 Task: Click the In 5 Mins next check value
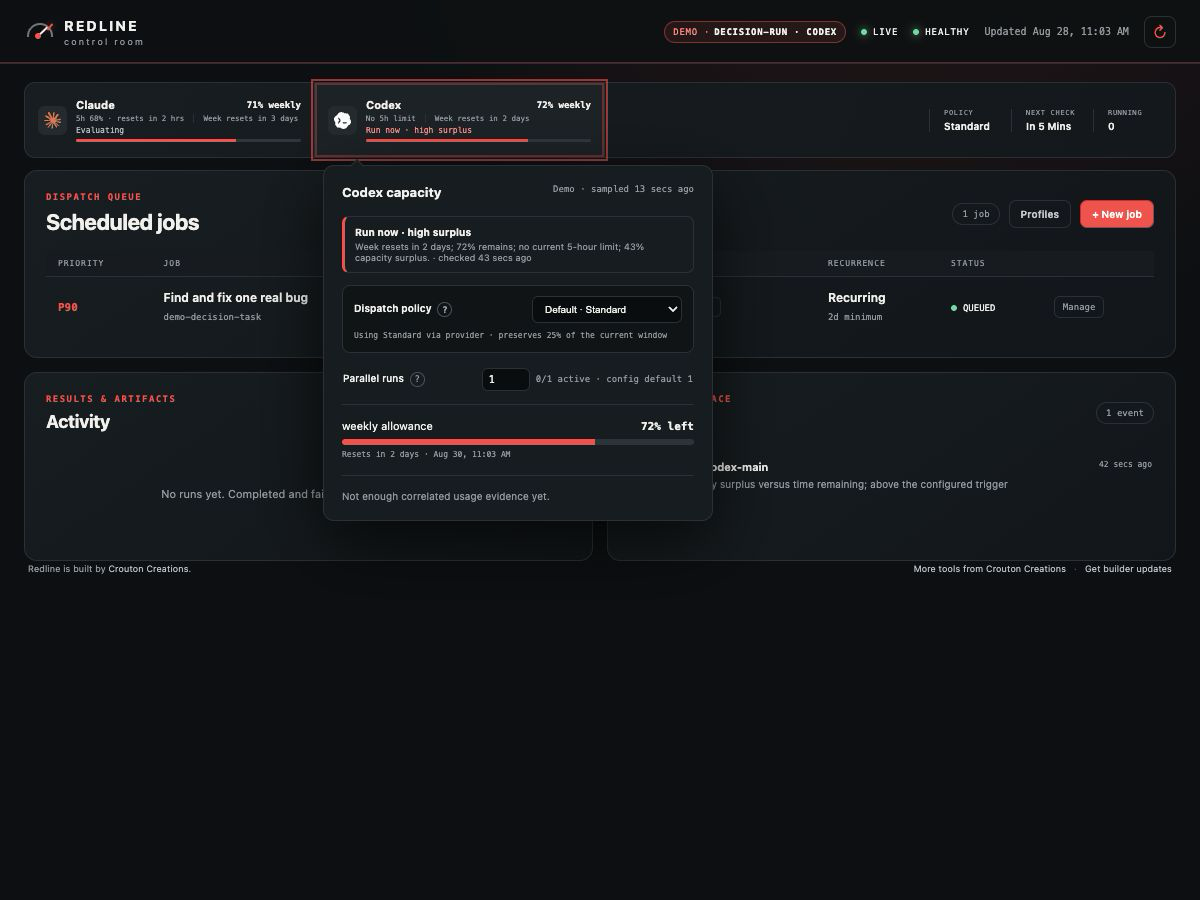pos(1048,126)
